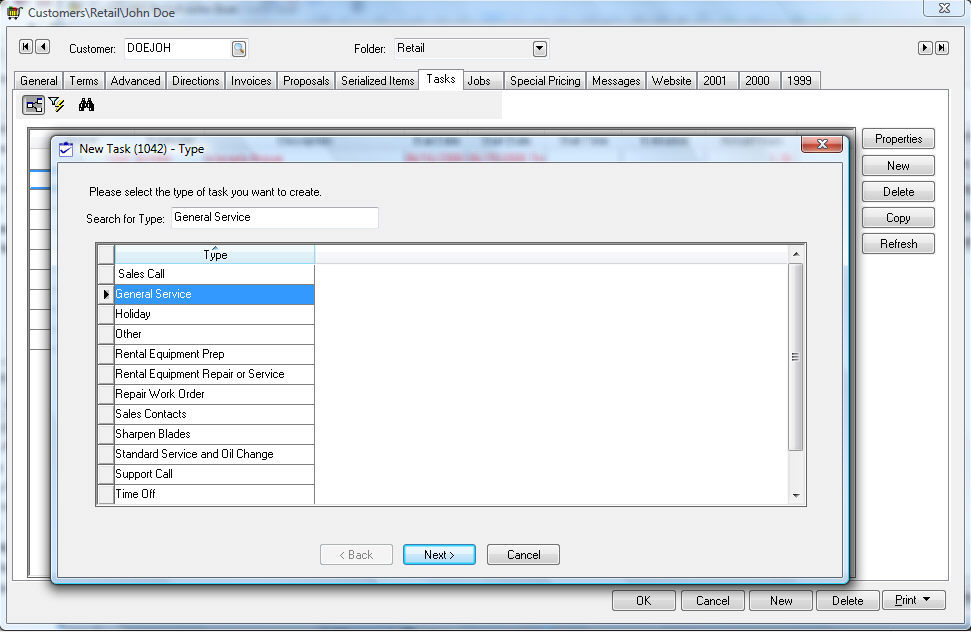Image resolution: width=971 pixels, height=632 pixels.
Task: Open customer lookup magnifier beside DOEJOH
Action: pyautogui.click(x=239, y=48)
